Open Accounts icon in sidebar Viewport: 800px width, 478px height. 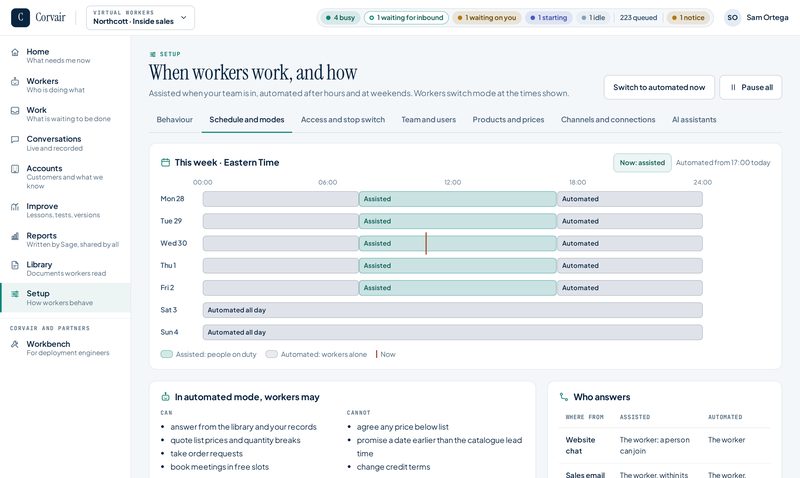pos(15,169)
